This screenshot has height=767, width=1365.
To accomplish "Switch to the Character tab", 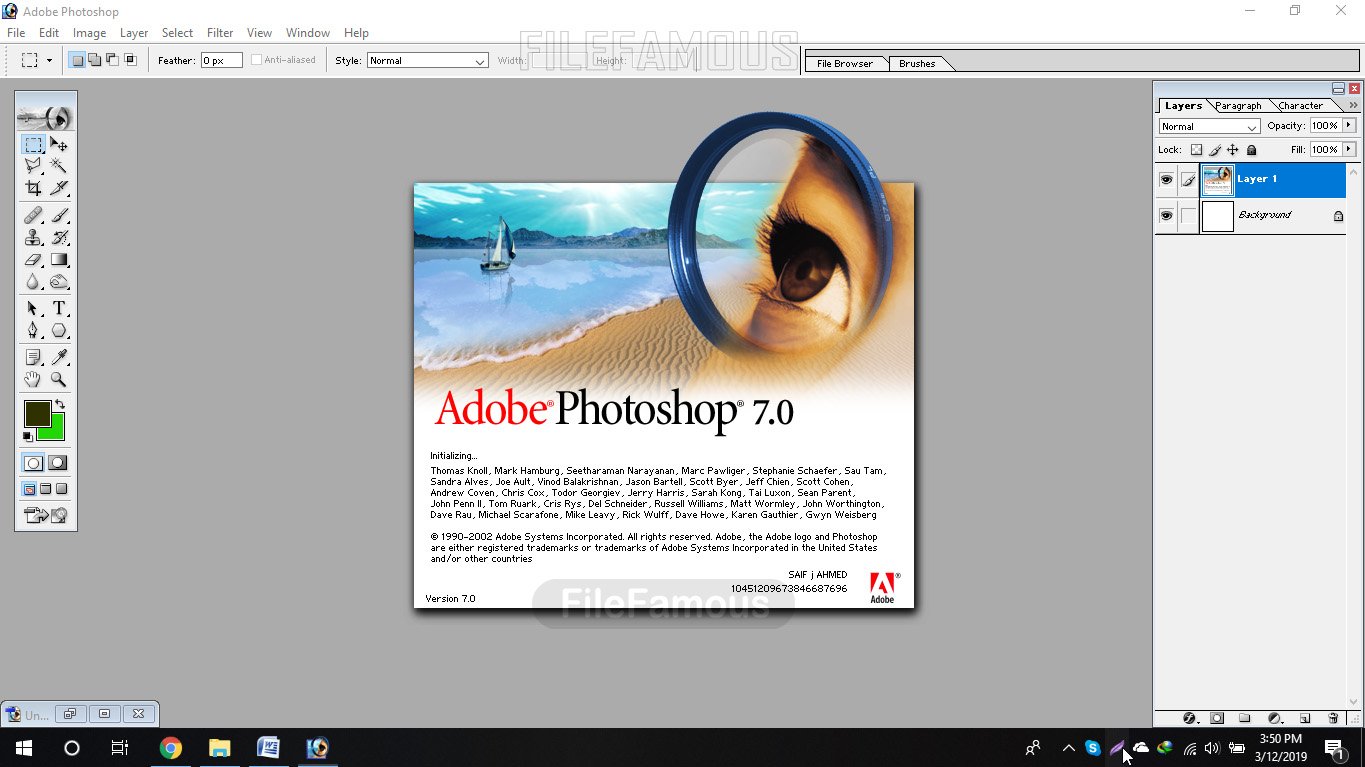I will pos(1301,106).
